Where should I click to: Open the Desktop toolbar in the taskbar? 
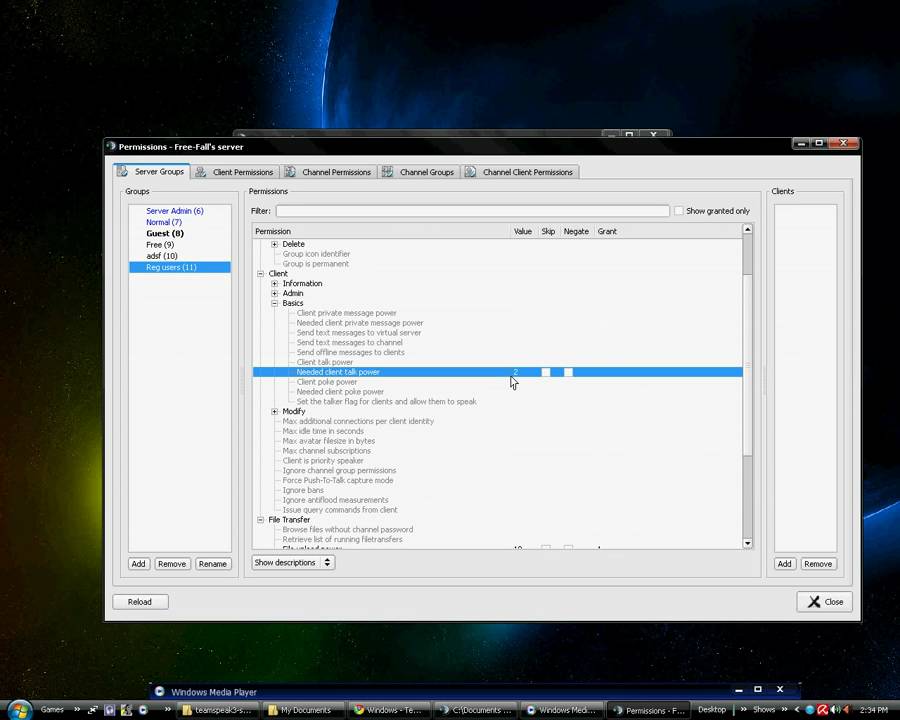point(712,710)
